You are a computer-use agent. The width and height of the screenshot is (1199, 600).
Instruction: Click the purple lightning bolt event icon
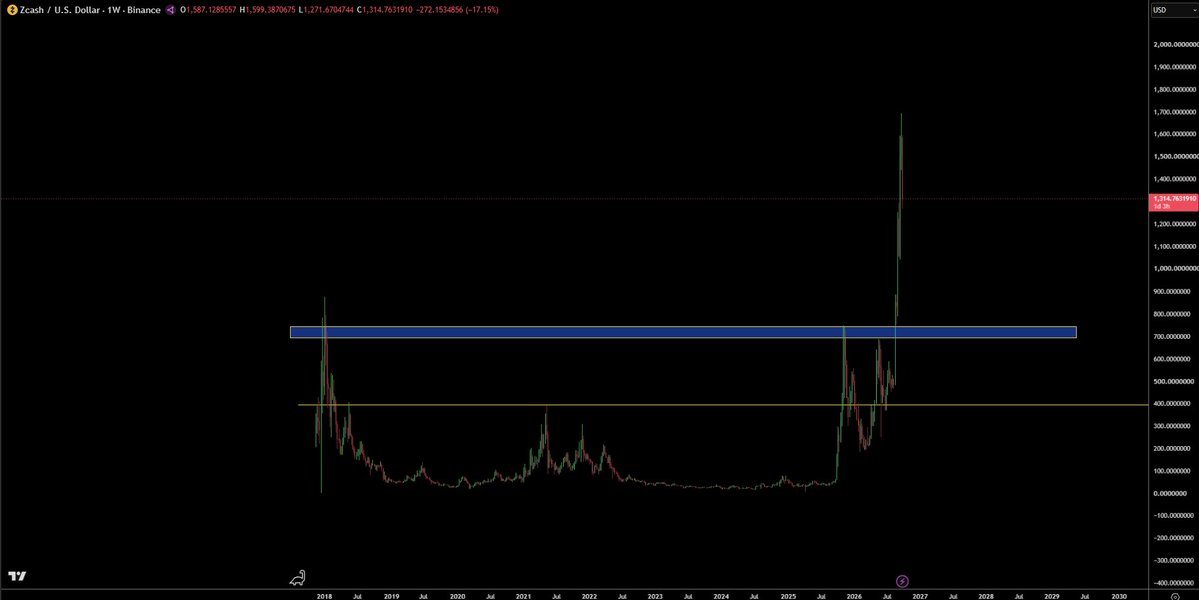click(902, 582)
